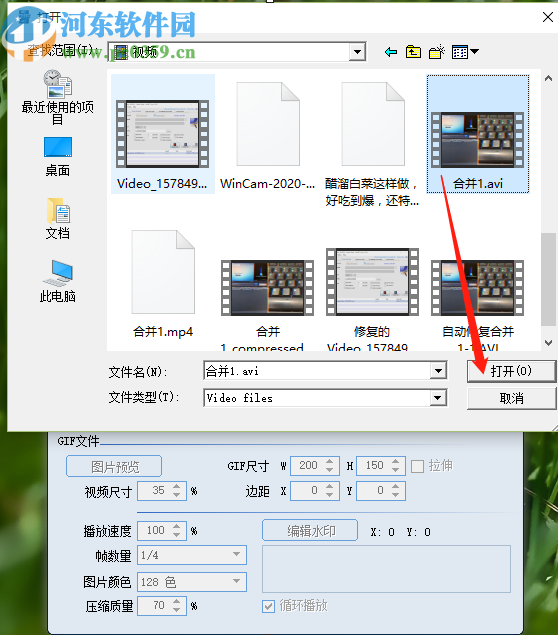Viewport: 558px width, 635px height.
Task: Expand the 文件名 dropdown arrow
Action: (438, 371)
